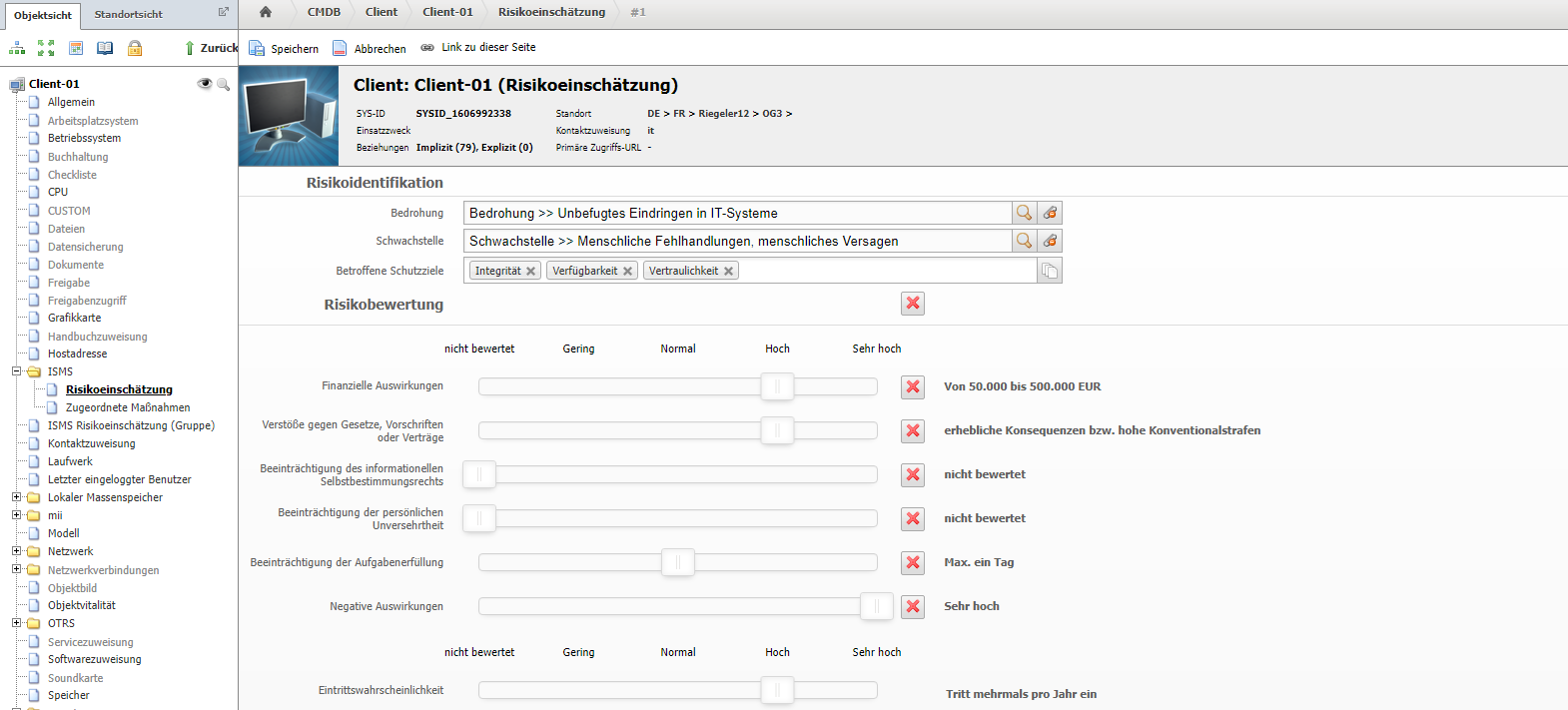Click Speichern to save changes
Viewport: 1568px width, 710px height.
[x=285, y=48]
